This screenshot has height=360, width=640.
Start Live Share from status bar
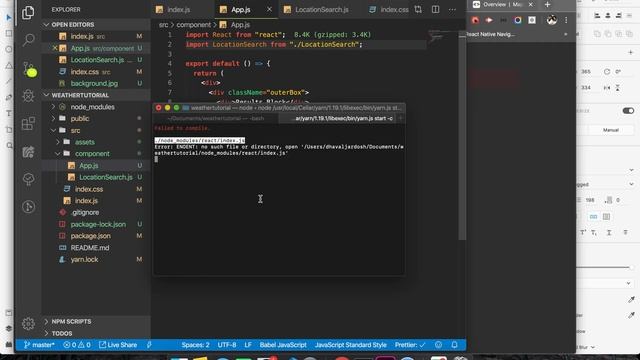(x=118, y=345)
